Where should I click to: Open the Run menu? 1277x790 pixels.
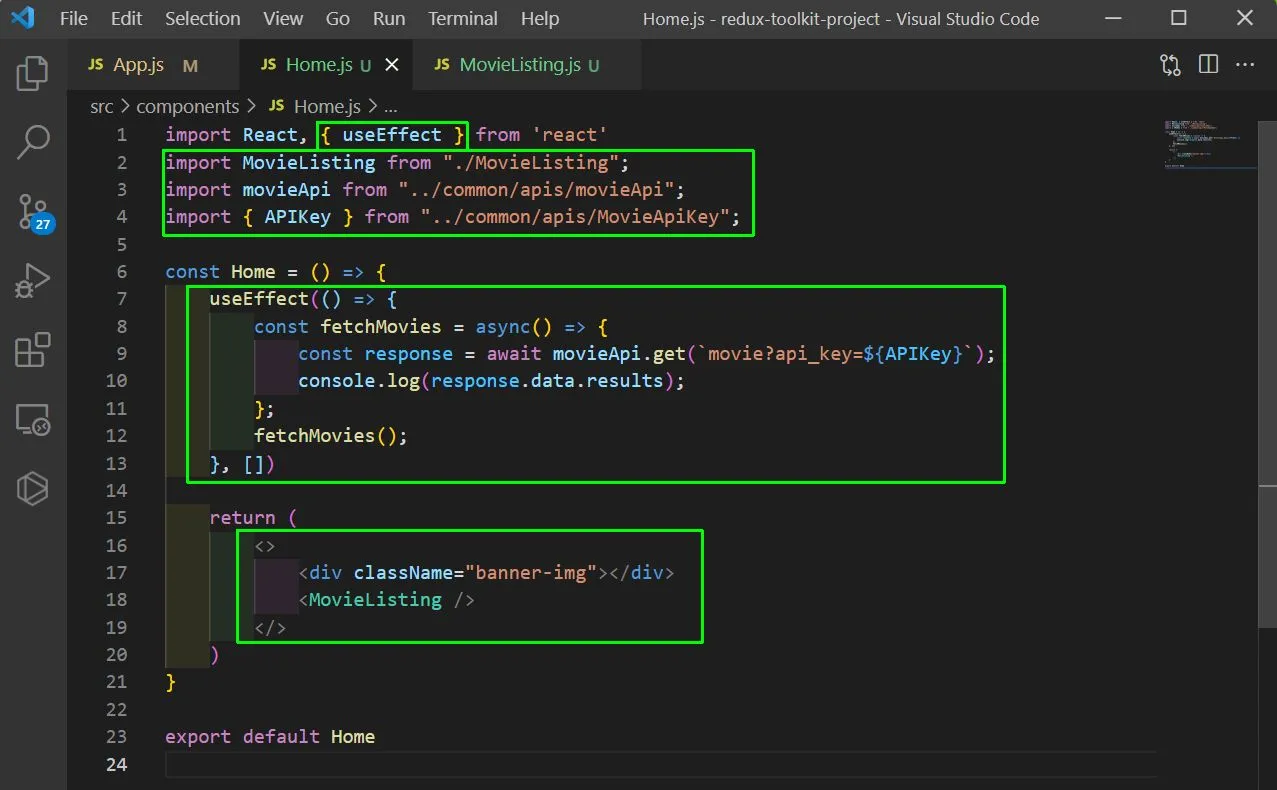pyautogui.click(x=389, y=19)
